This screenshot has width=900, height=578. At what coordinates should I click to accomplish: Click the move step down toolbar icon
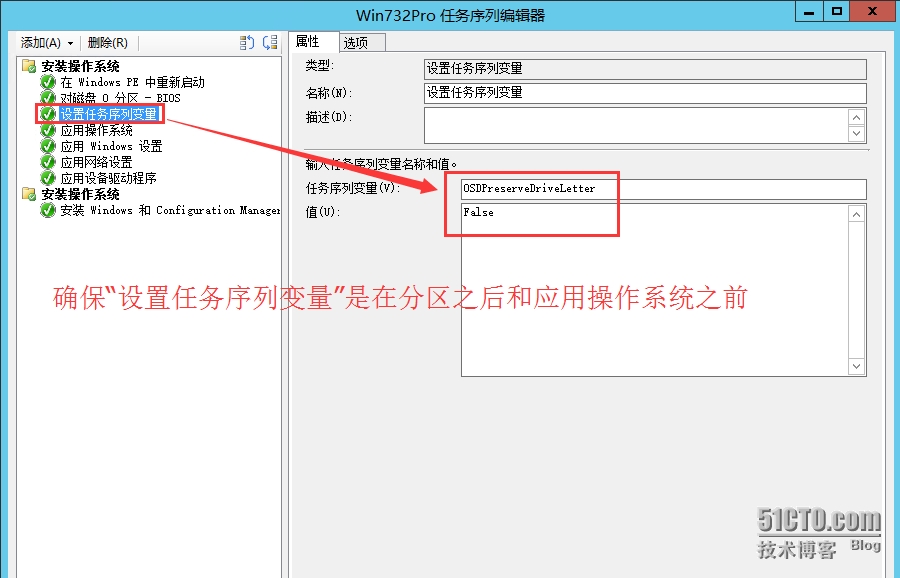(270, 42)
